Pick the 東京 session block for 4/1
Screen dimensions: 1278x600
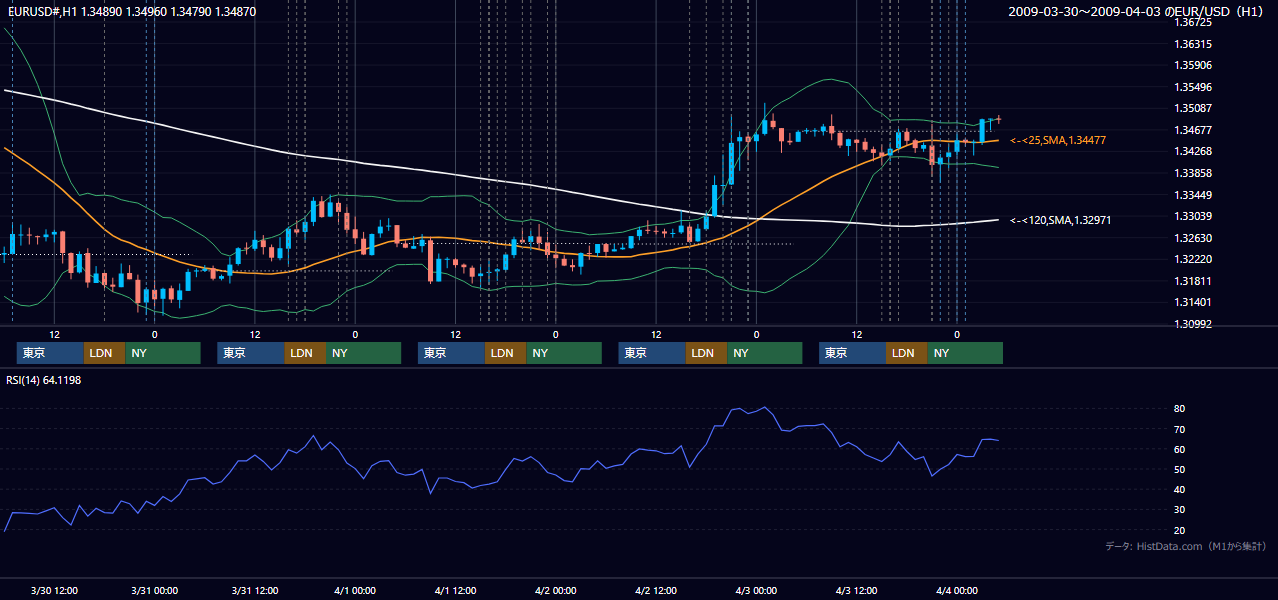pyautogui.click(x=452, y=353)
